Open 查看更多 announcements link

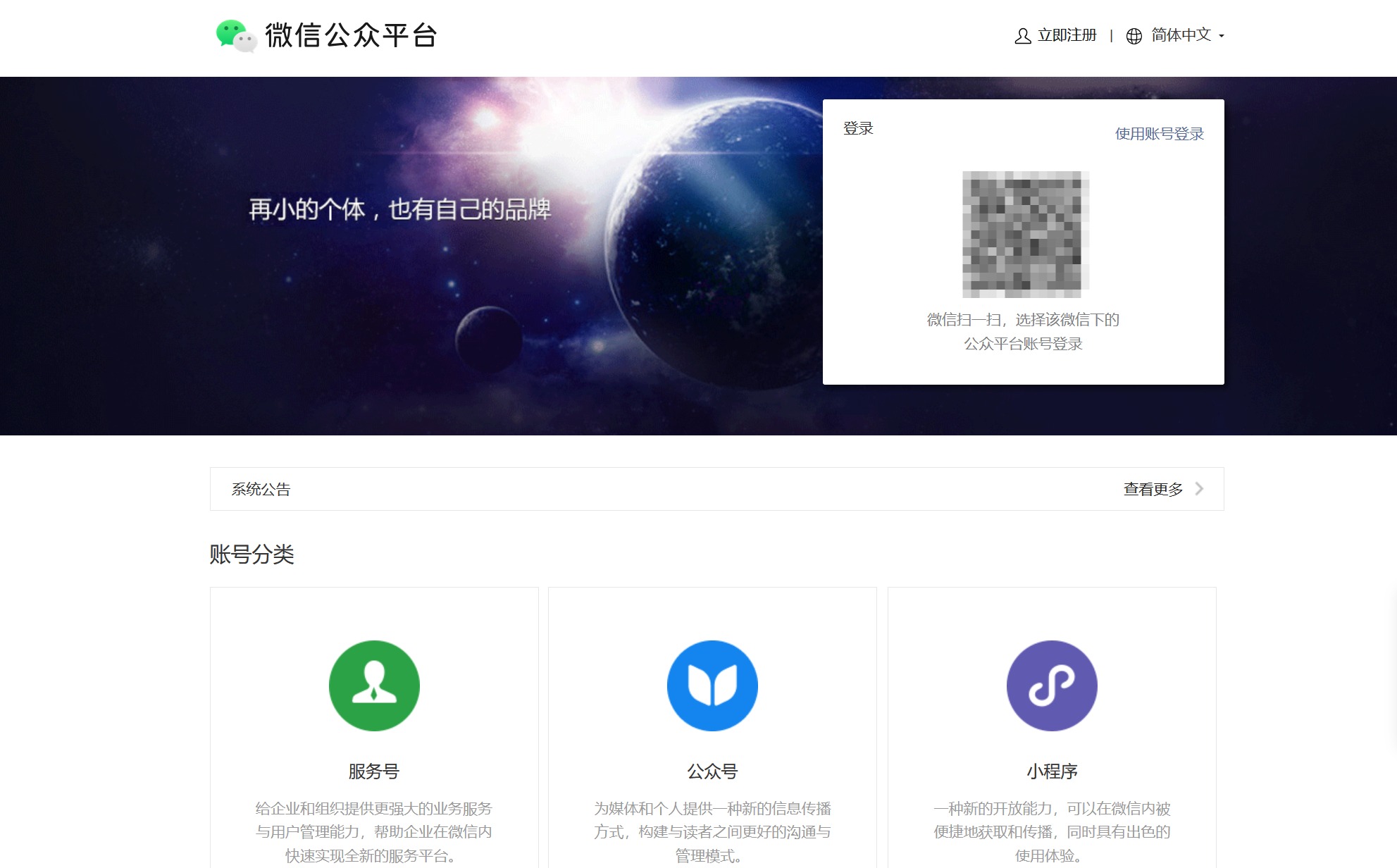pyautogui.click(x=1153, y=489)
